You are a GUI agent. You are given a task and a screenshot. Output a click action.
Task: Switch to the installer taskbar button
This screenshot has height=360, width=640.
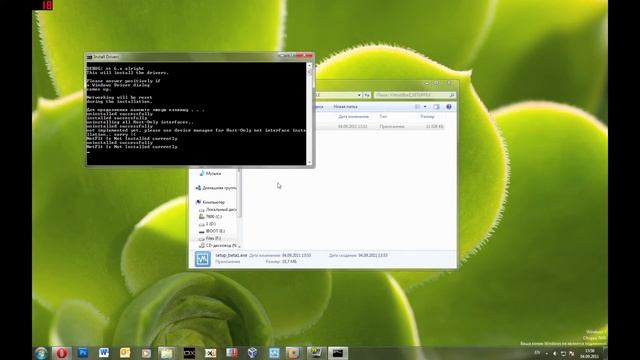316,353
